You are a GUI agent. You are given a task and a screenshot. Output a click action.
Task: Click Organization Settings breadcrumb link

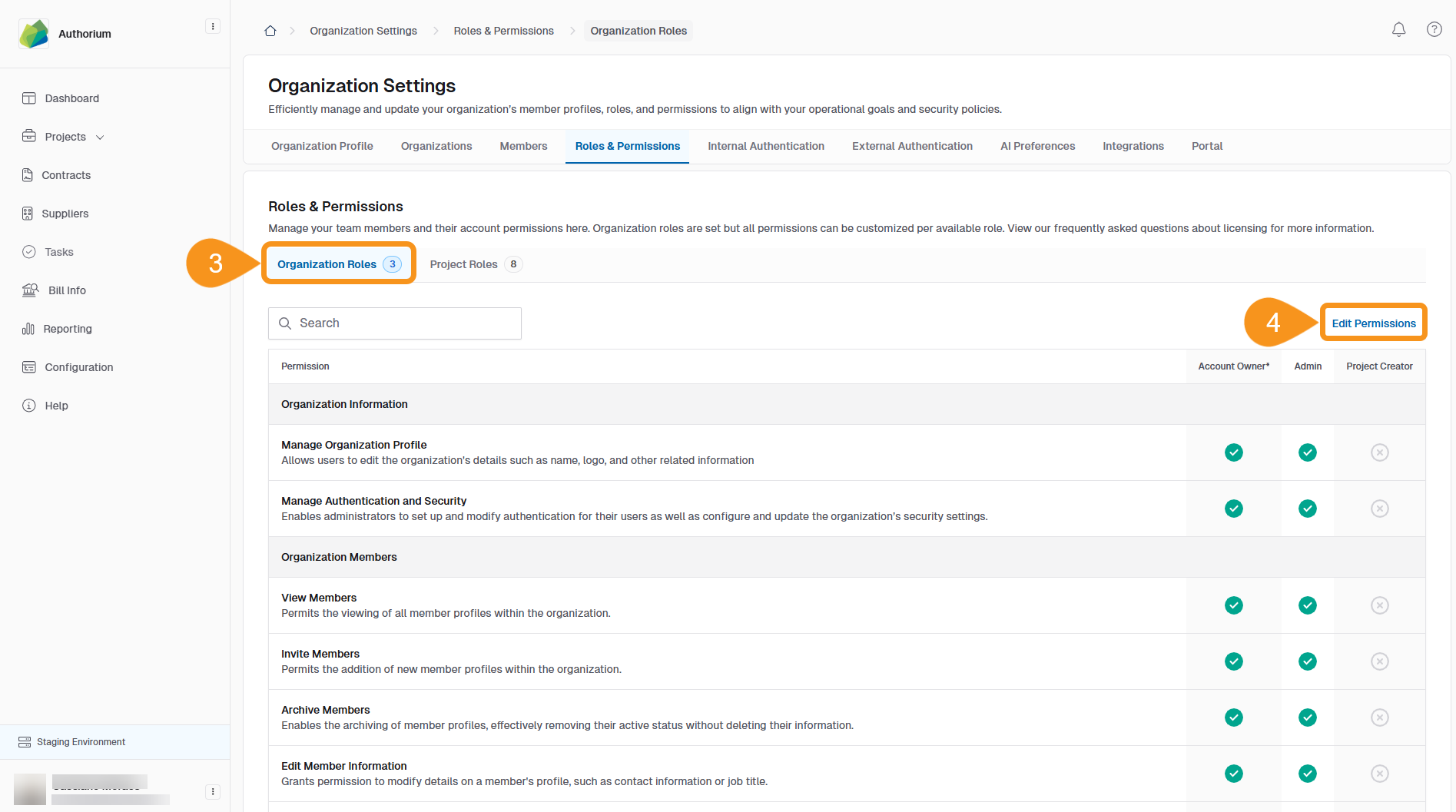click(363, 31)
